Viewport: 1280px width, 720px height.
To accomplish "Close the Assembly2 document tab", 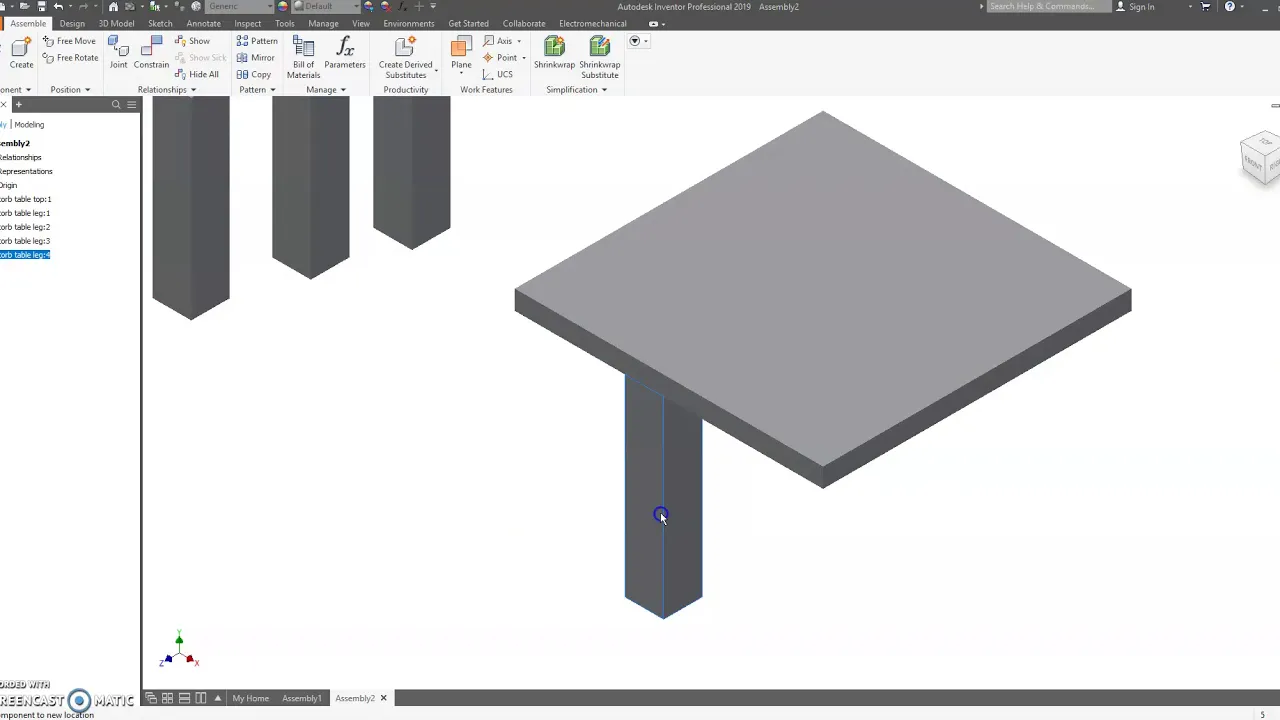I will (383, 698).
